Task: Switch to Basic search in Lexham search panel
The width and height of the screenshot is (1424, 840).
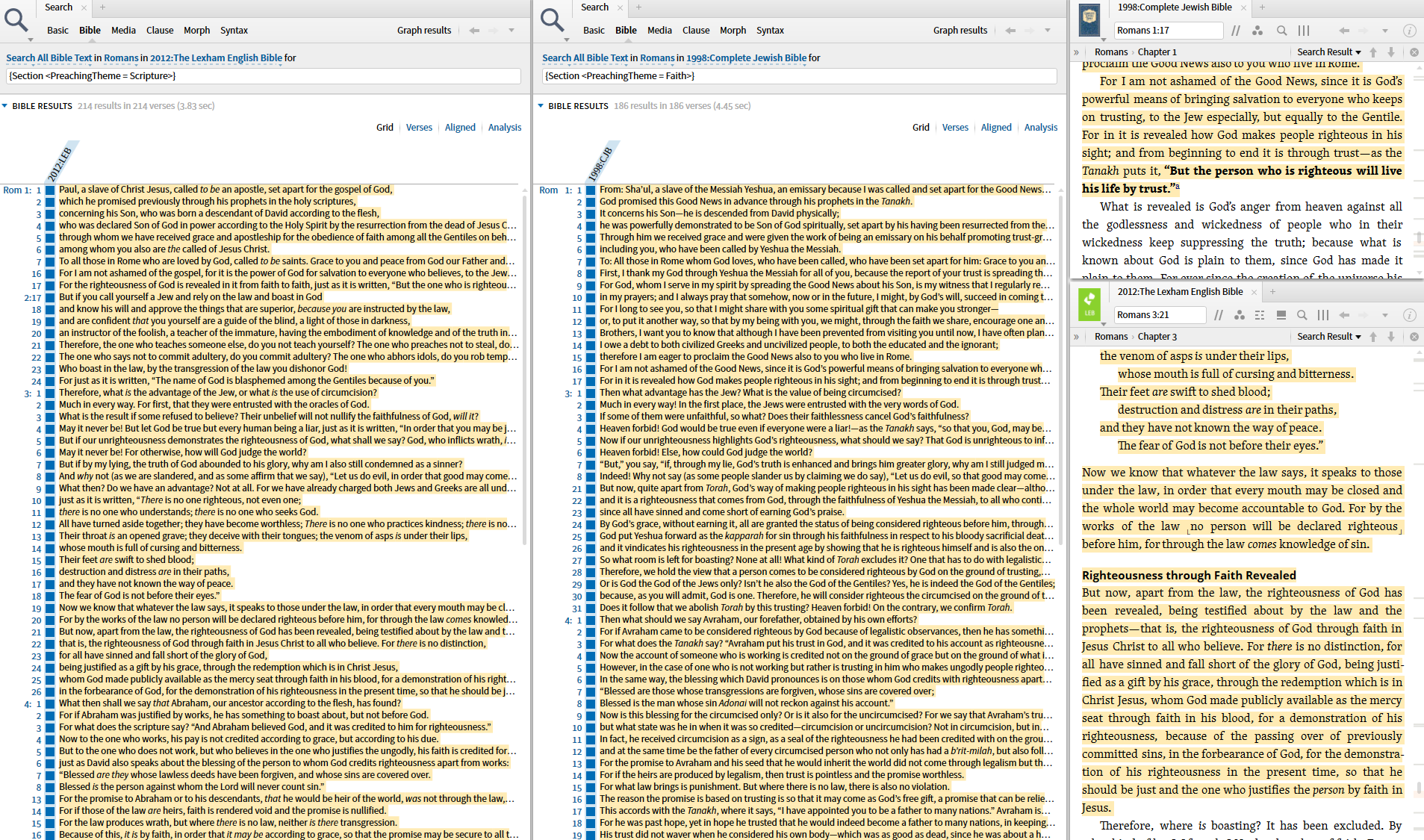Action: [57, 31]
